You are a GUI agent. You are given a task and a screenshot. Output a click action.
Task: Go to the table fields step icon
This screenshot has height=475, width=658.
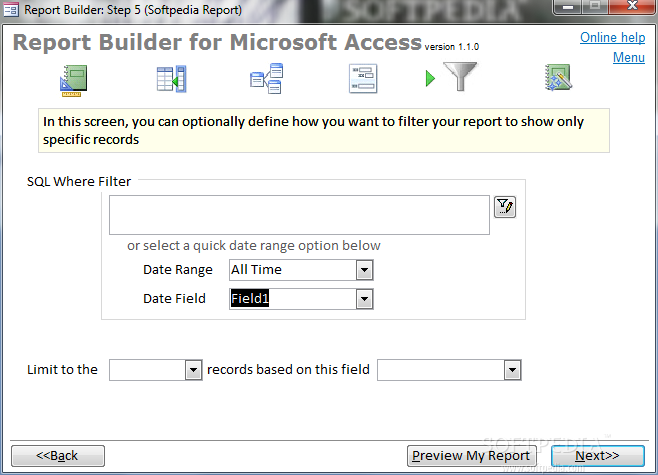[172, 78]
